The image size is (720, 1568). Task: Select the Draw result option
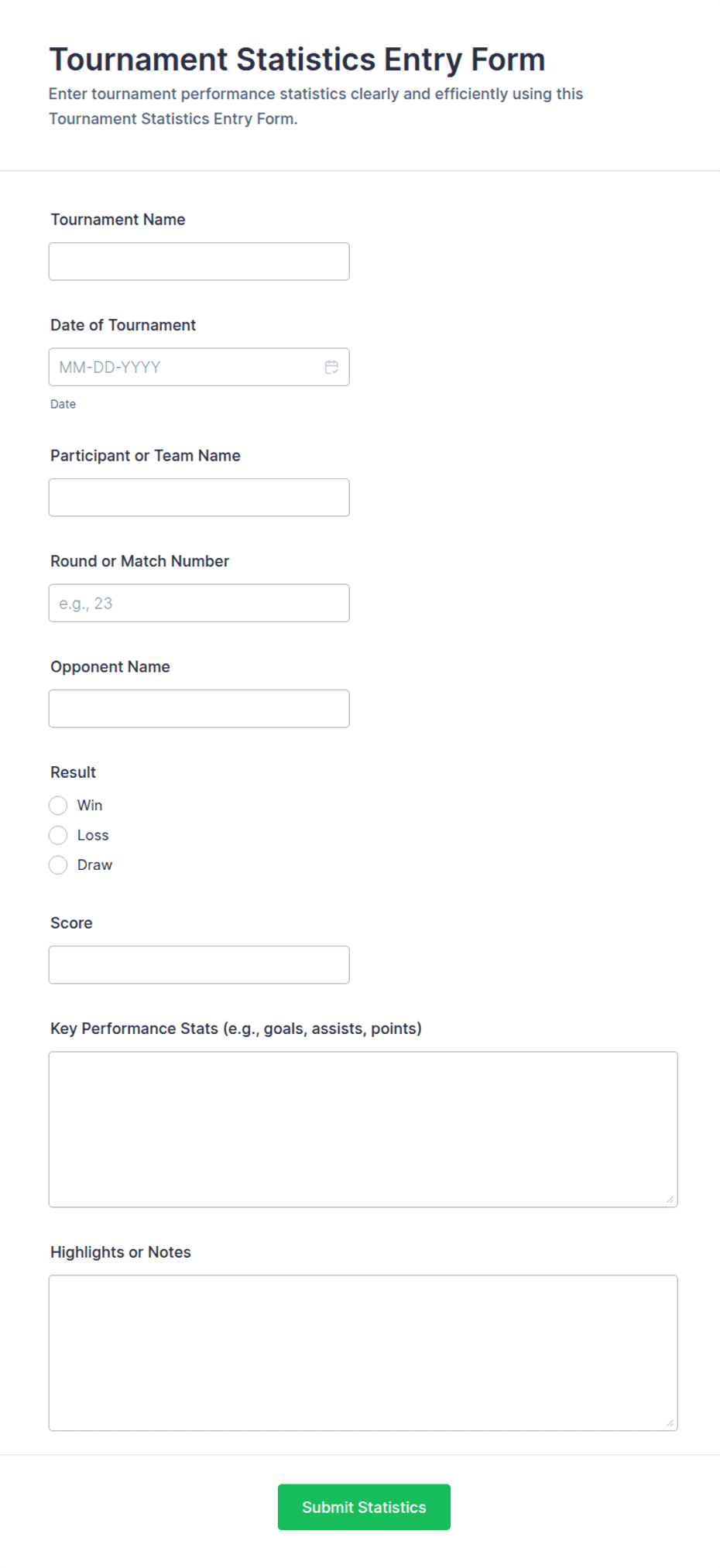pos(58,864)
